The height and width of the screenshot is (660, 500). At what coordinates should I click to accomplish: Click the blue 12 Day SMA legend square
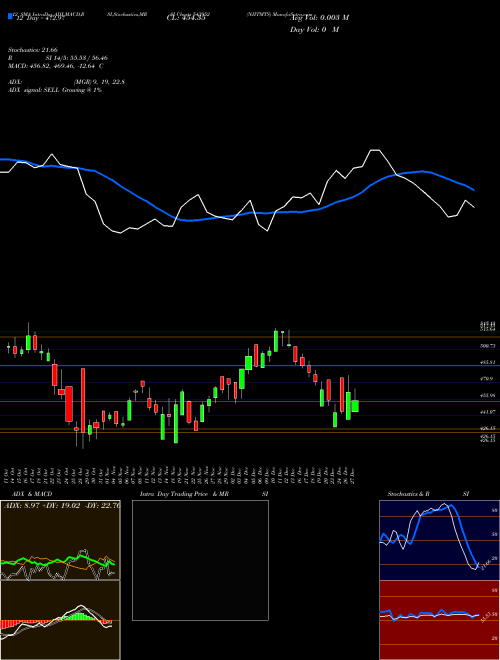click(x=10, y=16)
